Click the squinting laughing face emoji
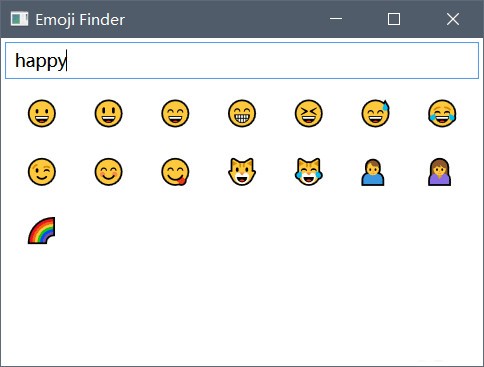484x367 pixels. [x=309, y=113]
